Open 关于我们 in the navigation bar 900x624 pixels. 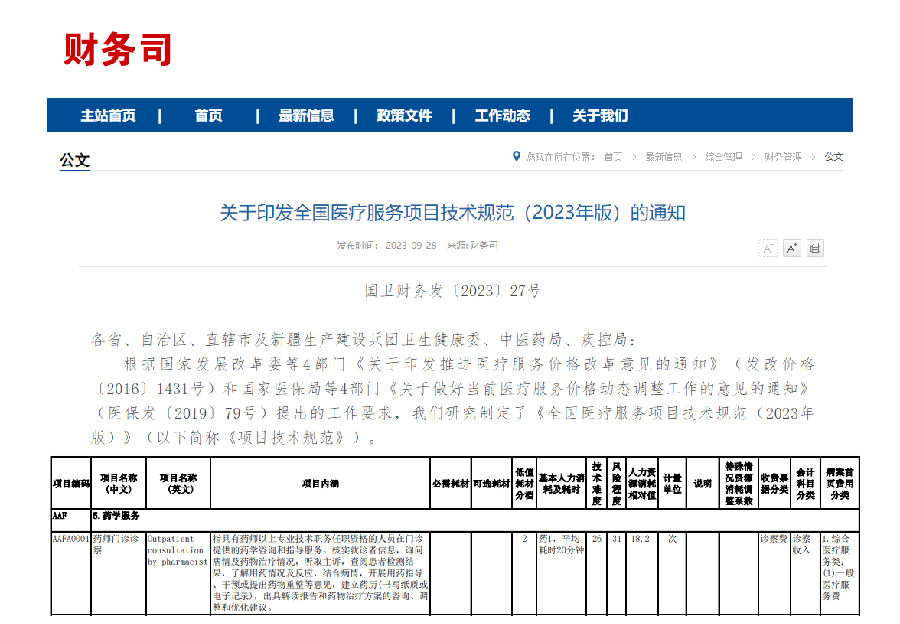coord(600,115)
